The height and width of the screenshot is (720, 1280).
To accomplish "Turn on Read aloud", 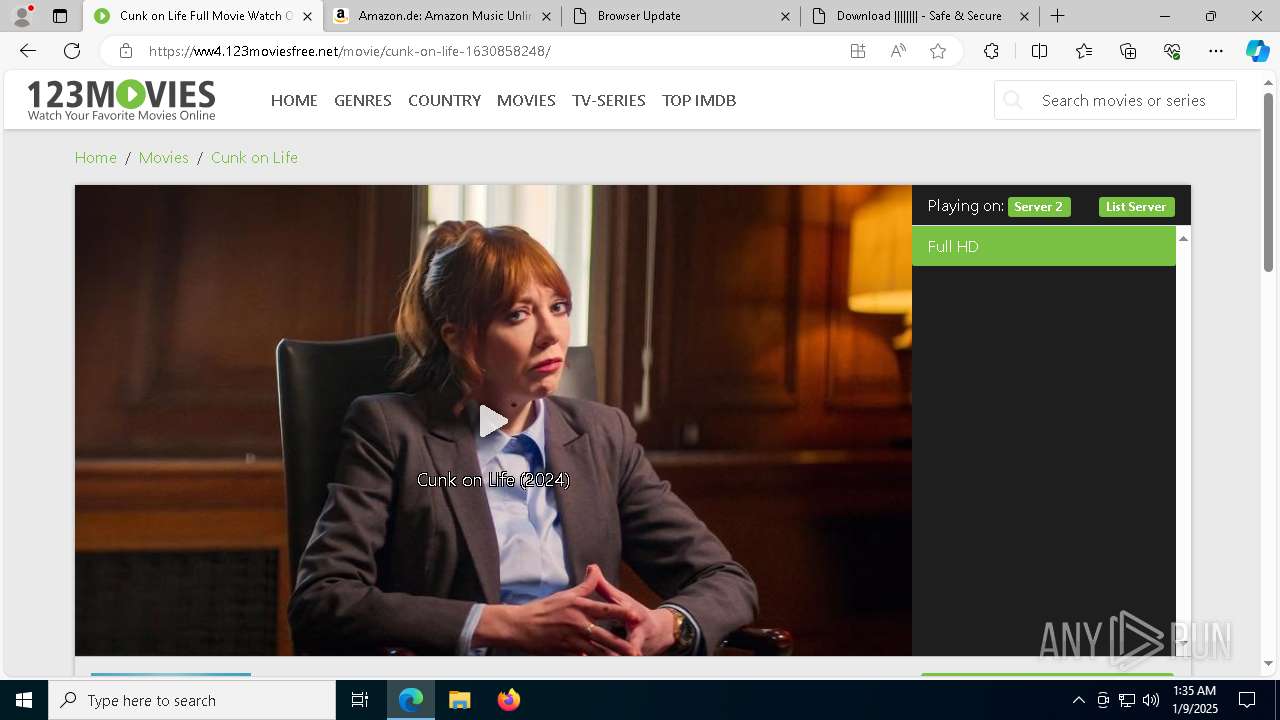I will click(x=898, y=51).
